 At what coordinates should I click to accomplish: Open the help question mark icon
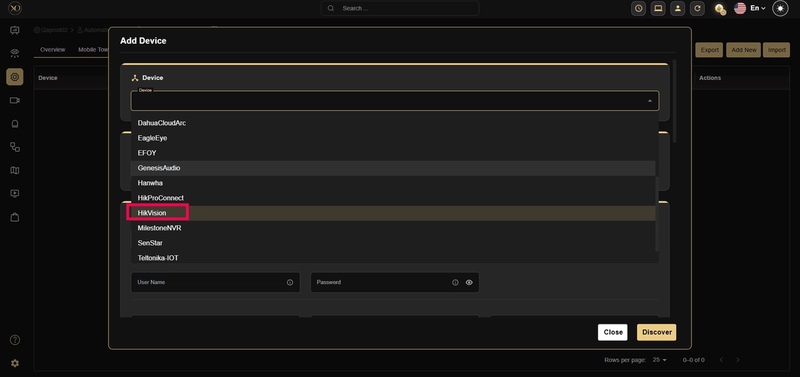15,340
